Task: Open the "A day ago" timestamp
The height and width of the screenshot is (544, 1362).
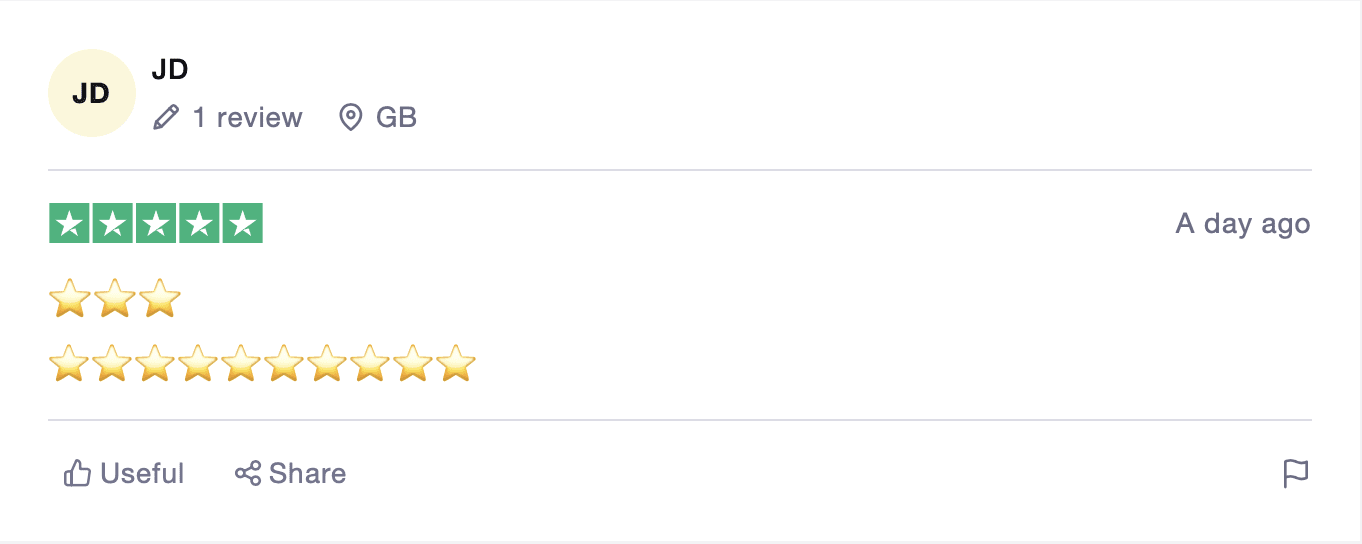Action: click(1242, 223)
